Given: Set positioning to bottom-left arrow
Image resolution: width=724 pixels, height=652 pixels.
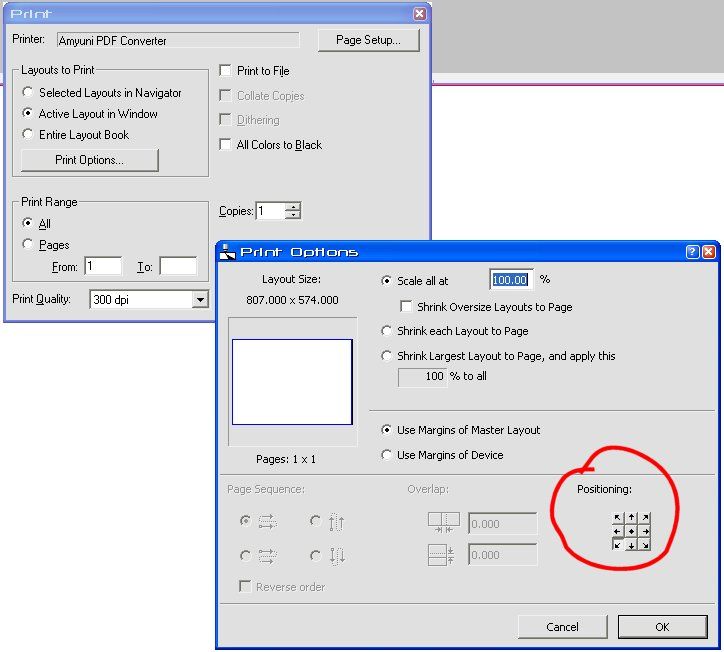Looking at the screenshot, I should coord(617,545).
